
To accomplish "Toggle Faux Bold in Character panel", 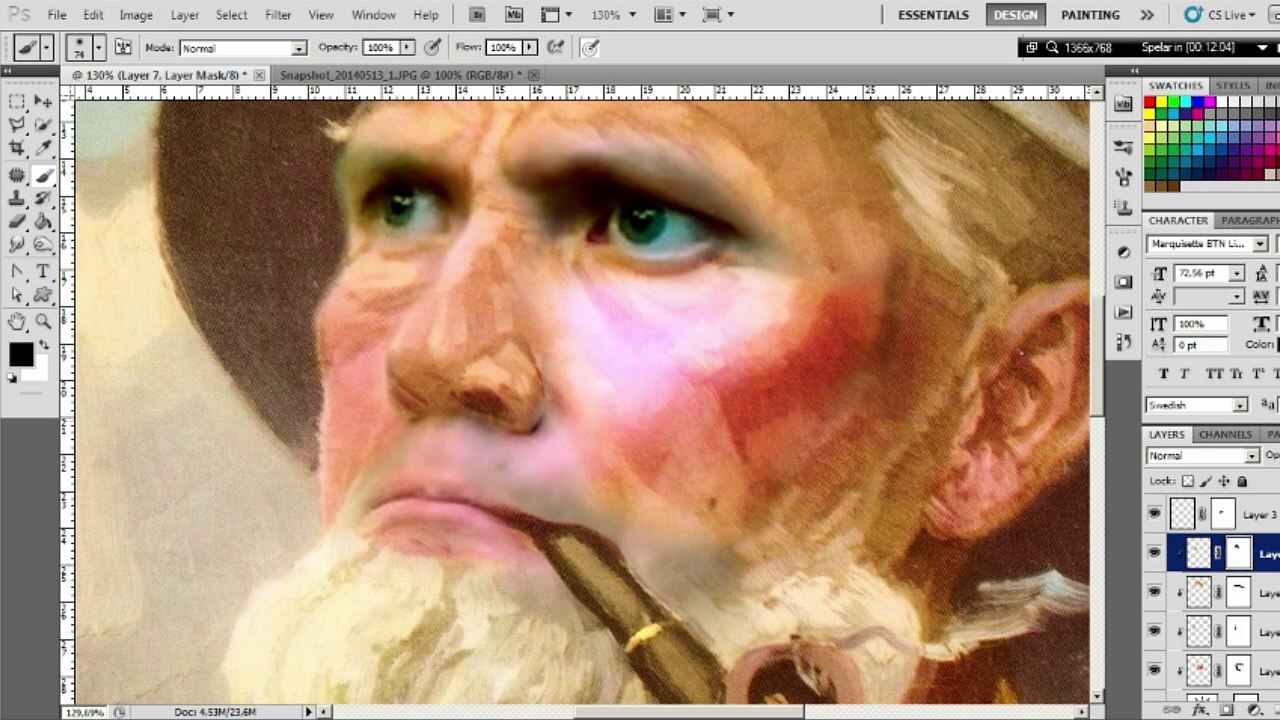I will [x=1164, y=373].
